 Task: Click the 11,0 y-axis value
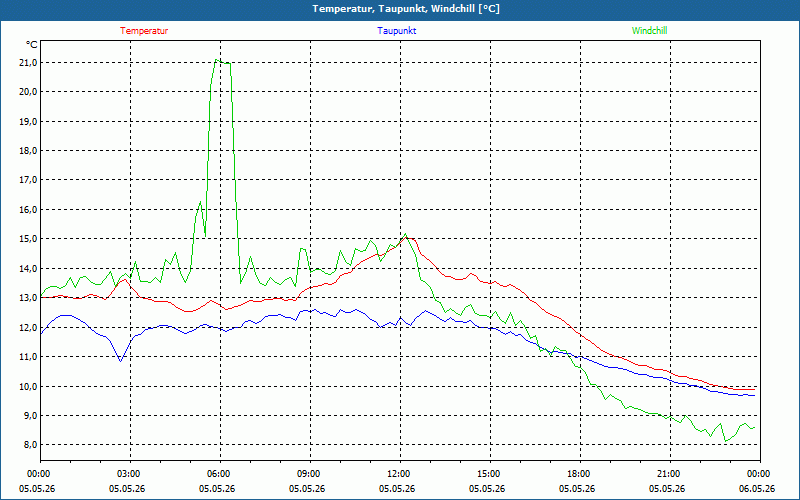click(29, 357)
